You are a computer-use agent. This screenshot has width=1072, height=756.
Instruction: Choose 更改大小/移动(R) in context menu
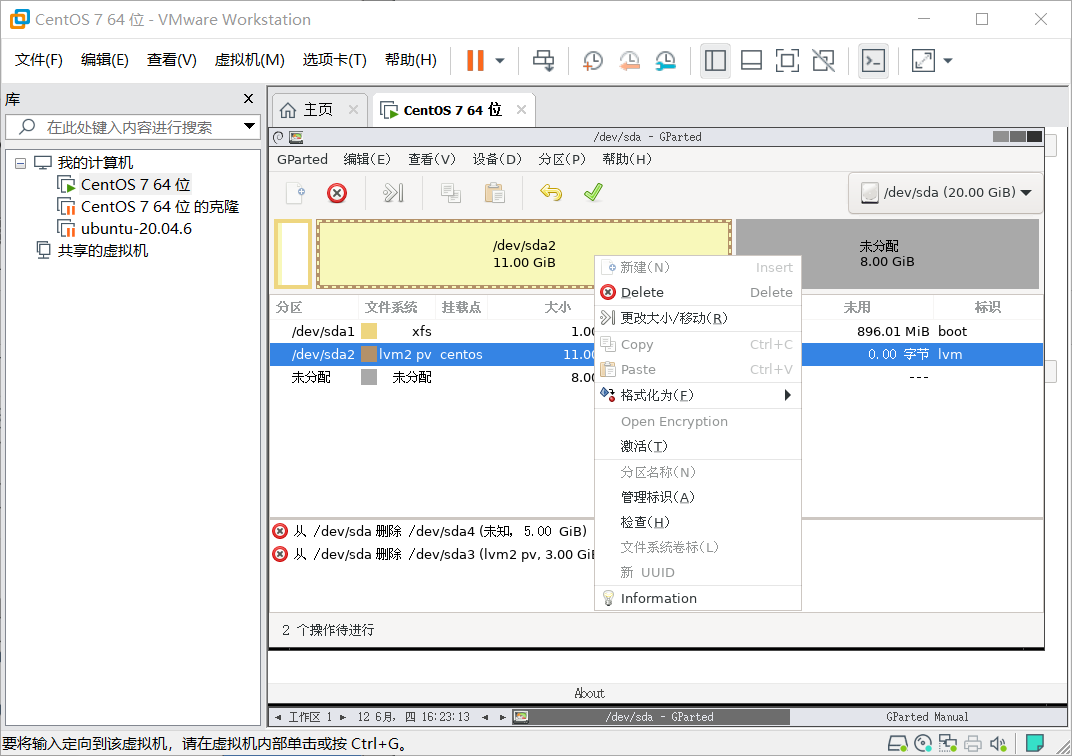pyautogui.click(x=697, y=318)
